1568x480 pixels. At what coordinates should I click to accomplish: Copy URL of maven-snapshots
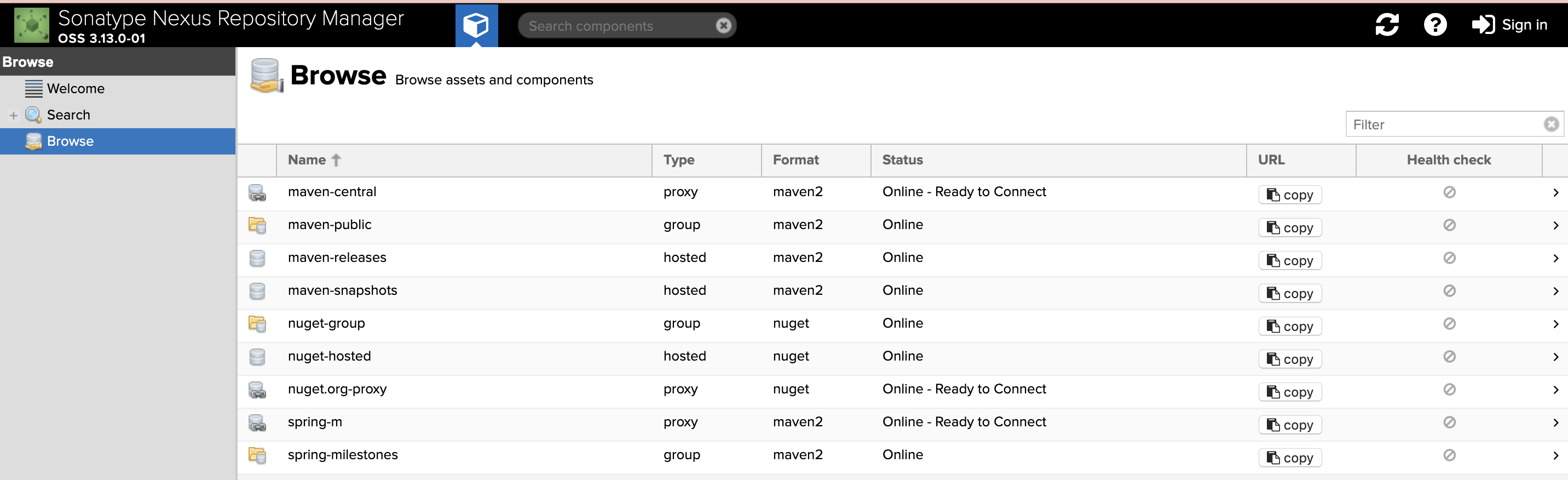[1290, 293]
